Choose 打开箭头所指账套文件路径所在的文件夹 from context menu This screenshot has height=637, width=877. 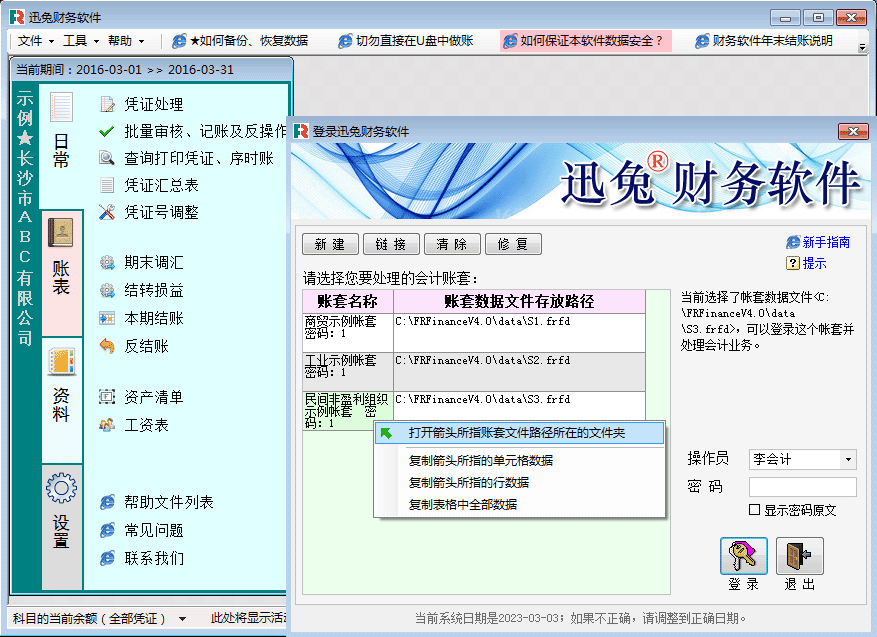[x=519, y=433]
